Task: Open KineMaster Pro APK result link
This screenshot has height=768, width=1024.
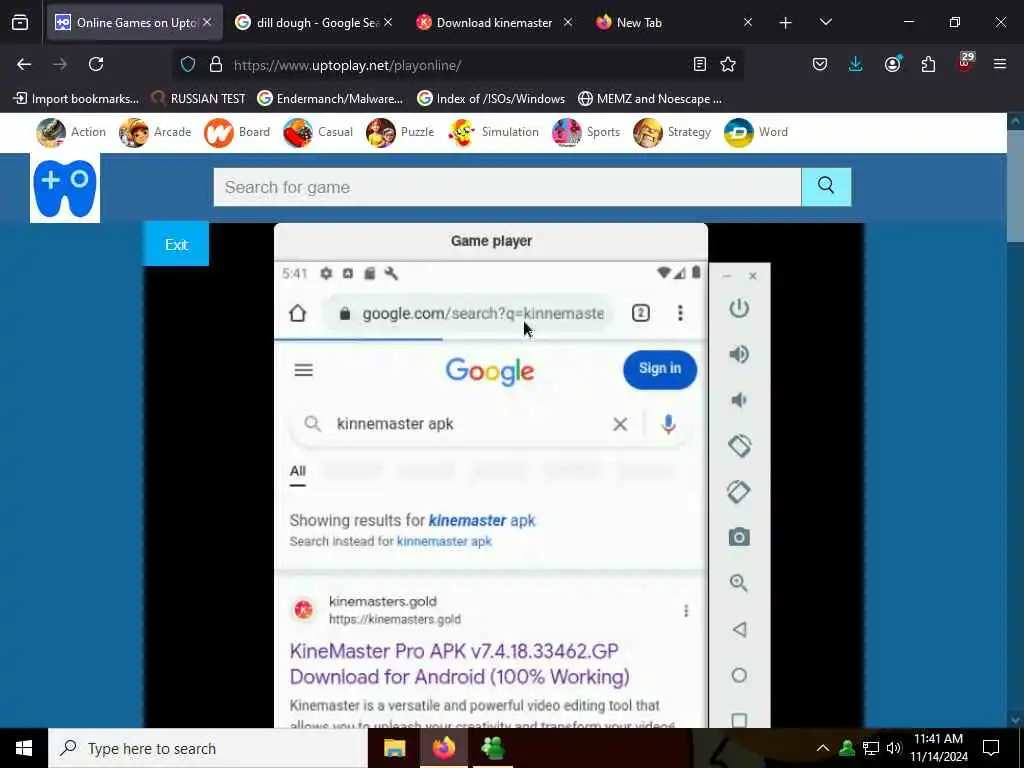Action: pos(459,664)
